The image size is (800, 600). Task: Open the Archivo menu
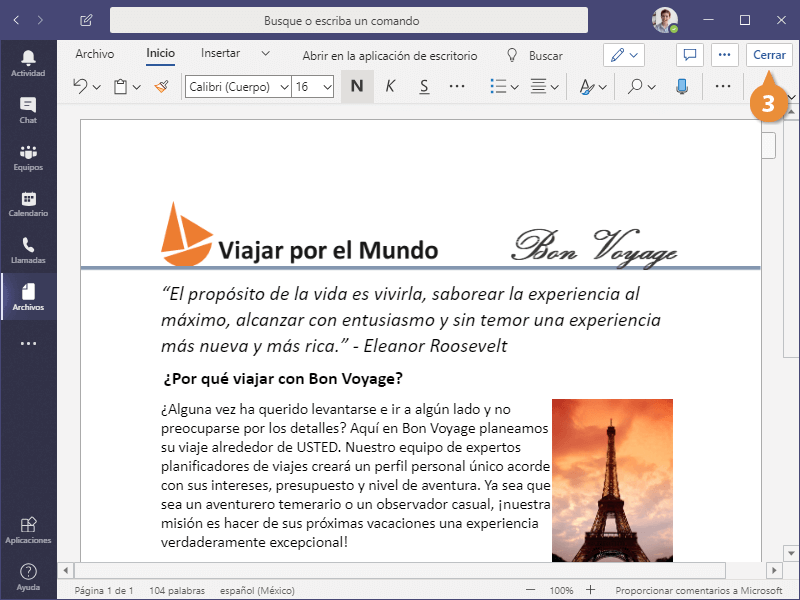96,54
